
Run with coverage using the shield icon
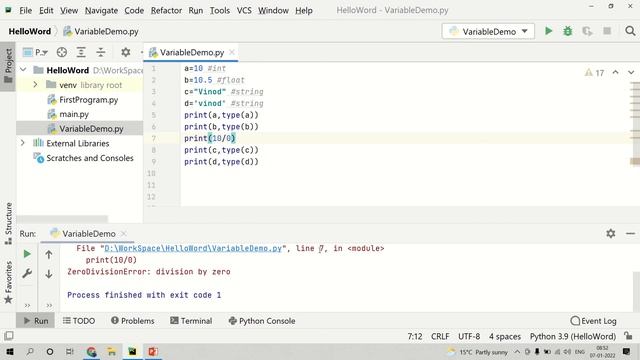(587, 31)
